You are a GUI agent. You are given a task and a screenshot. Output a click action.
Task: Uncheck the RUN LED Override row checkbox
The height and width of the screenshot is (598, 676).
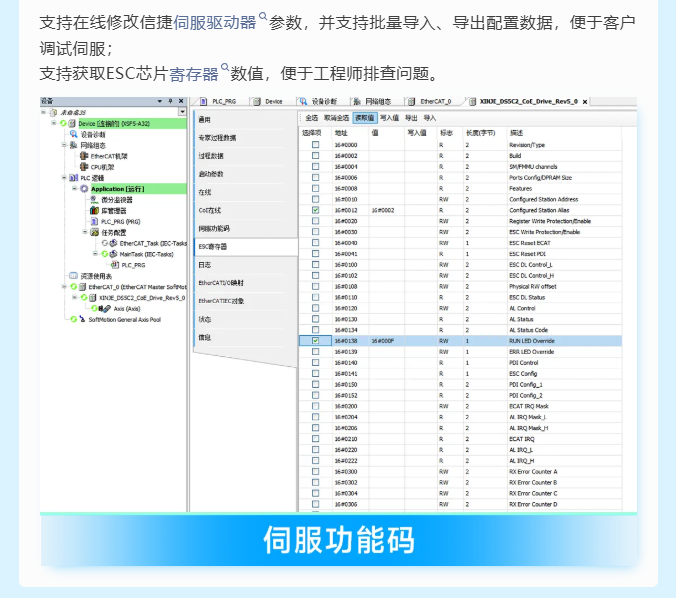(x=316, y=341)
